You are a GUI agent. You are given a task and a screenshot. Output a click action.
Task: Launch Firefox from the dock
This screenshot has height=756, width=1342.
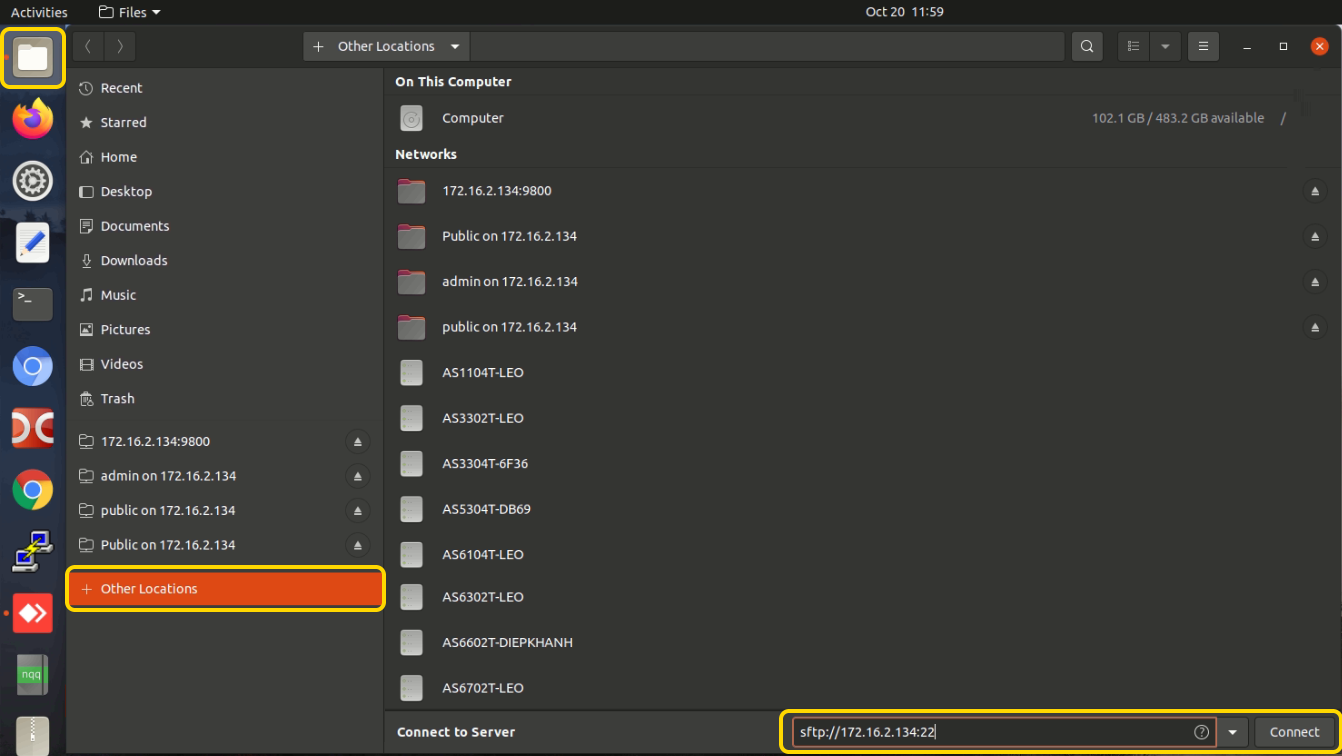click(32, 118)
